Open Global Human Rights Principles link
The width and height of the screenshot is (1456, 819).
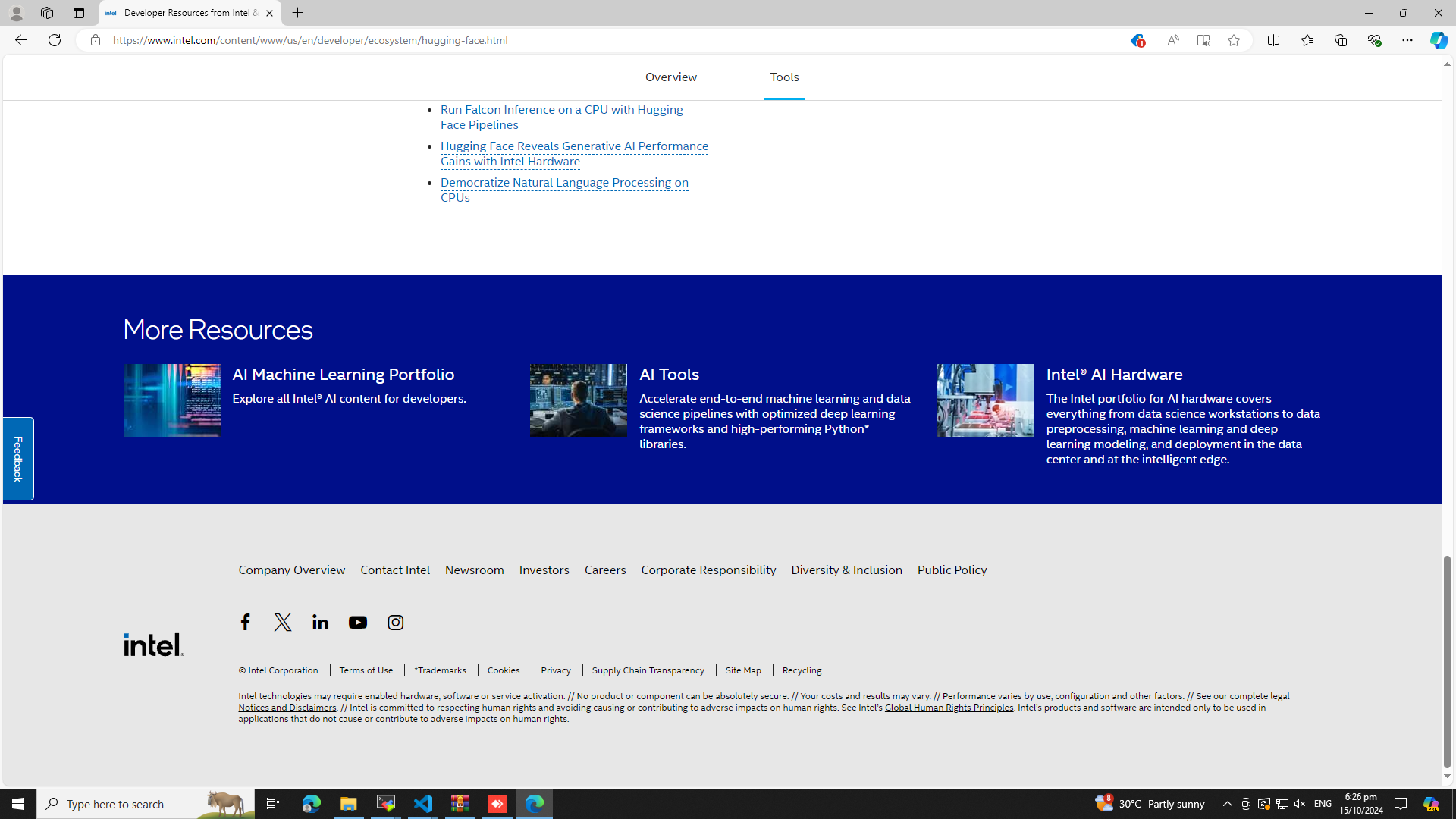[949, 708]
